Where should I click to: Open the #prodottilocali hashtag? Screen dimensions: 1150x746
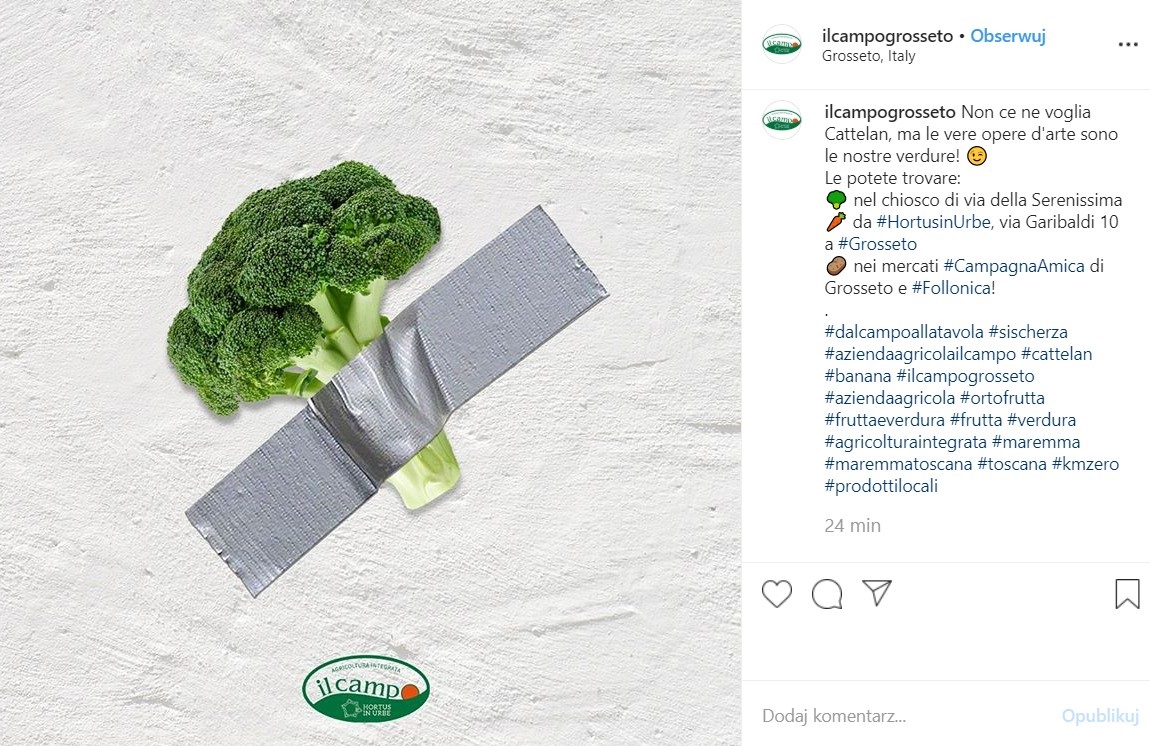click(881, 486)
